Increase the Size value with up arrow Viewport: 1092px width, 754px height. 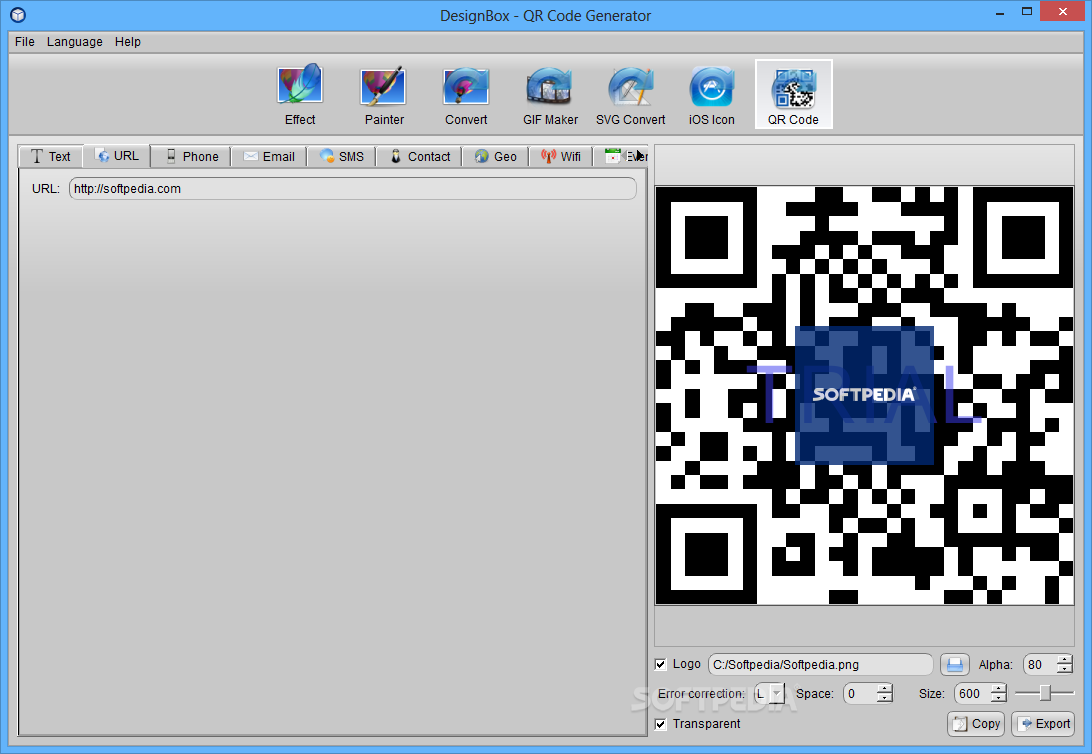[x=999, y=689]
